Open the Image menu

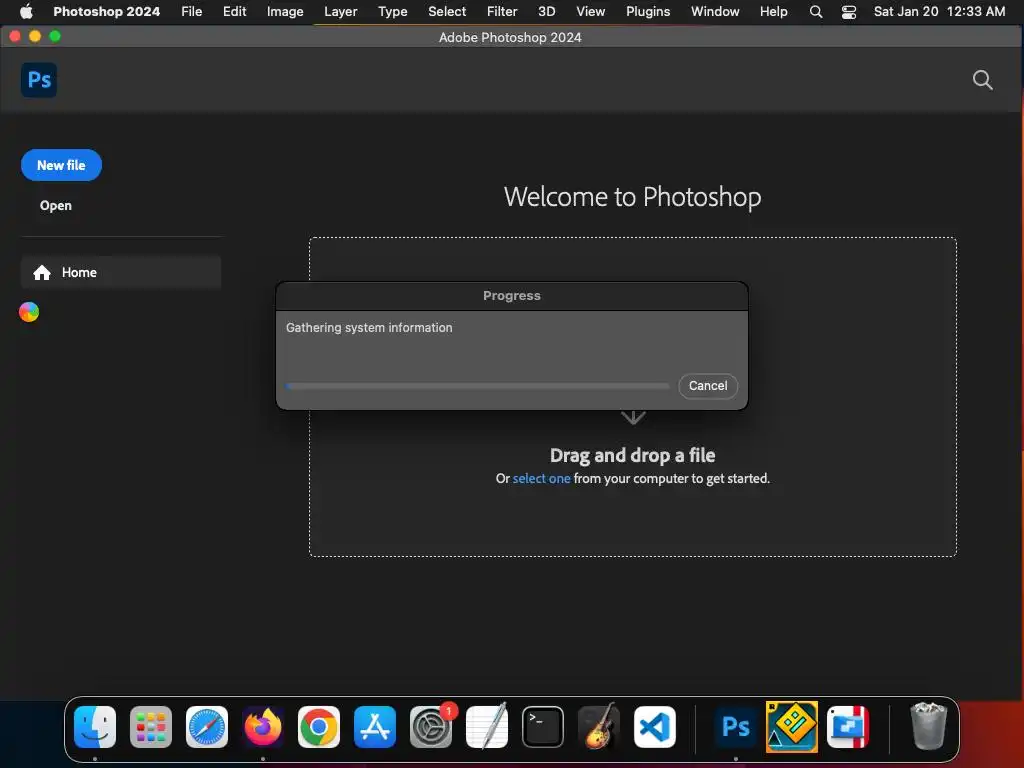coord(285,11)
